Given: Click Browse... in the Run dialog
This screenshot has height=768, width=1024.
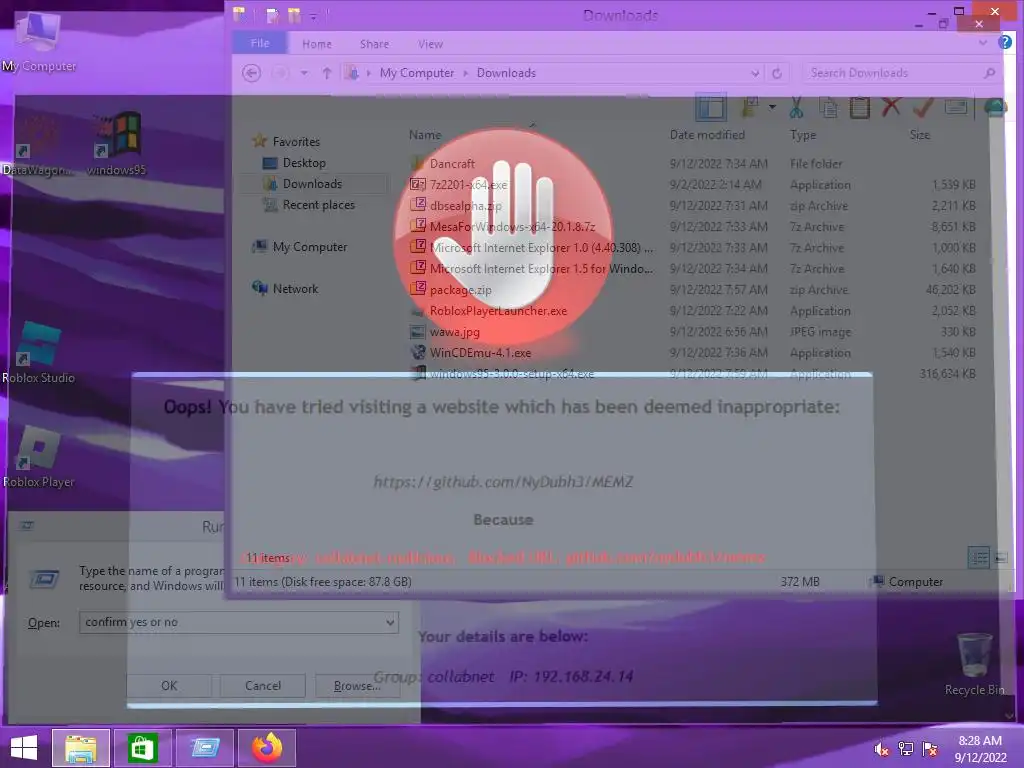Looking at the screenshot, I should (x=357, y=686).
